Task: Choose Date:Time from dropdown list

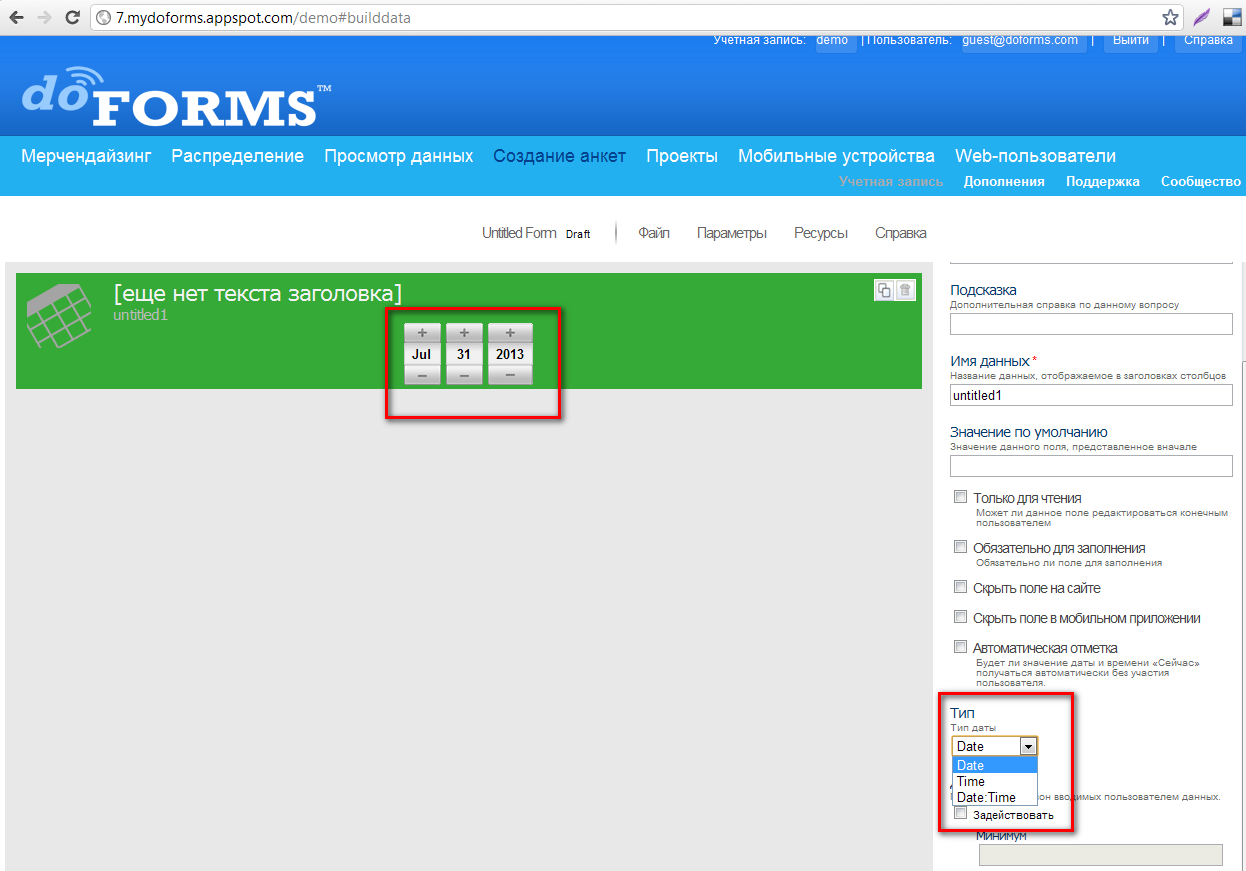Action: pyautogui.click(x=985, y=797)
